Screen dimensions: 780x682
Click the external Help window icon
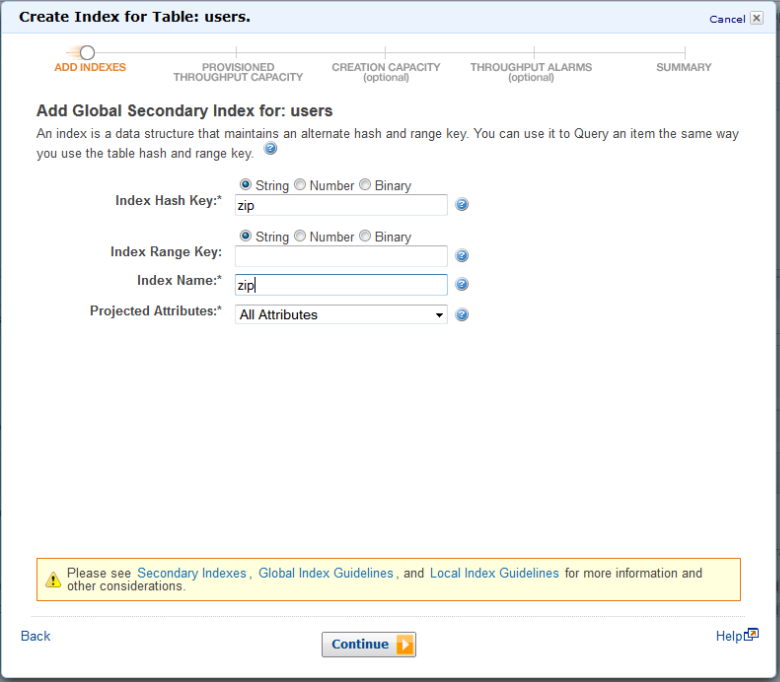coord(752,635)
